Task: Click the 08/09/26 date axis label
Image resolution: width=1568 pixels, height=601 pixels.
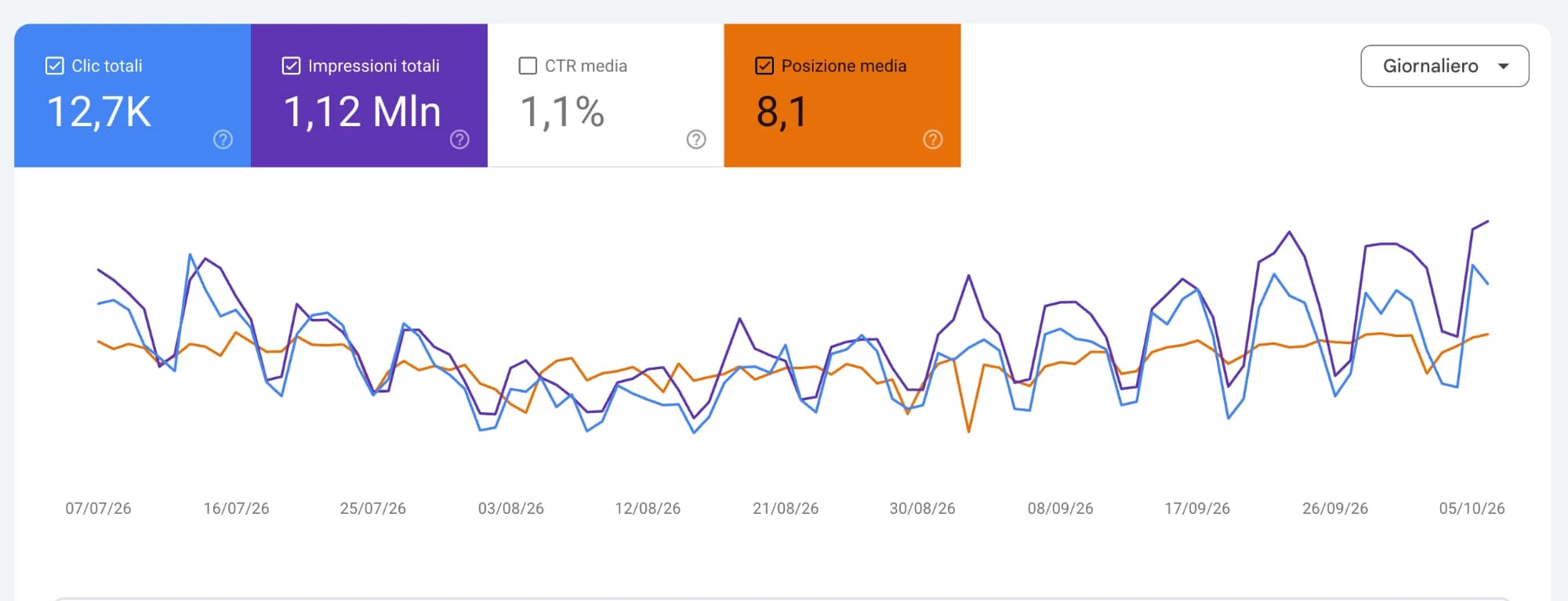Action: pos(1061,509)
